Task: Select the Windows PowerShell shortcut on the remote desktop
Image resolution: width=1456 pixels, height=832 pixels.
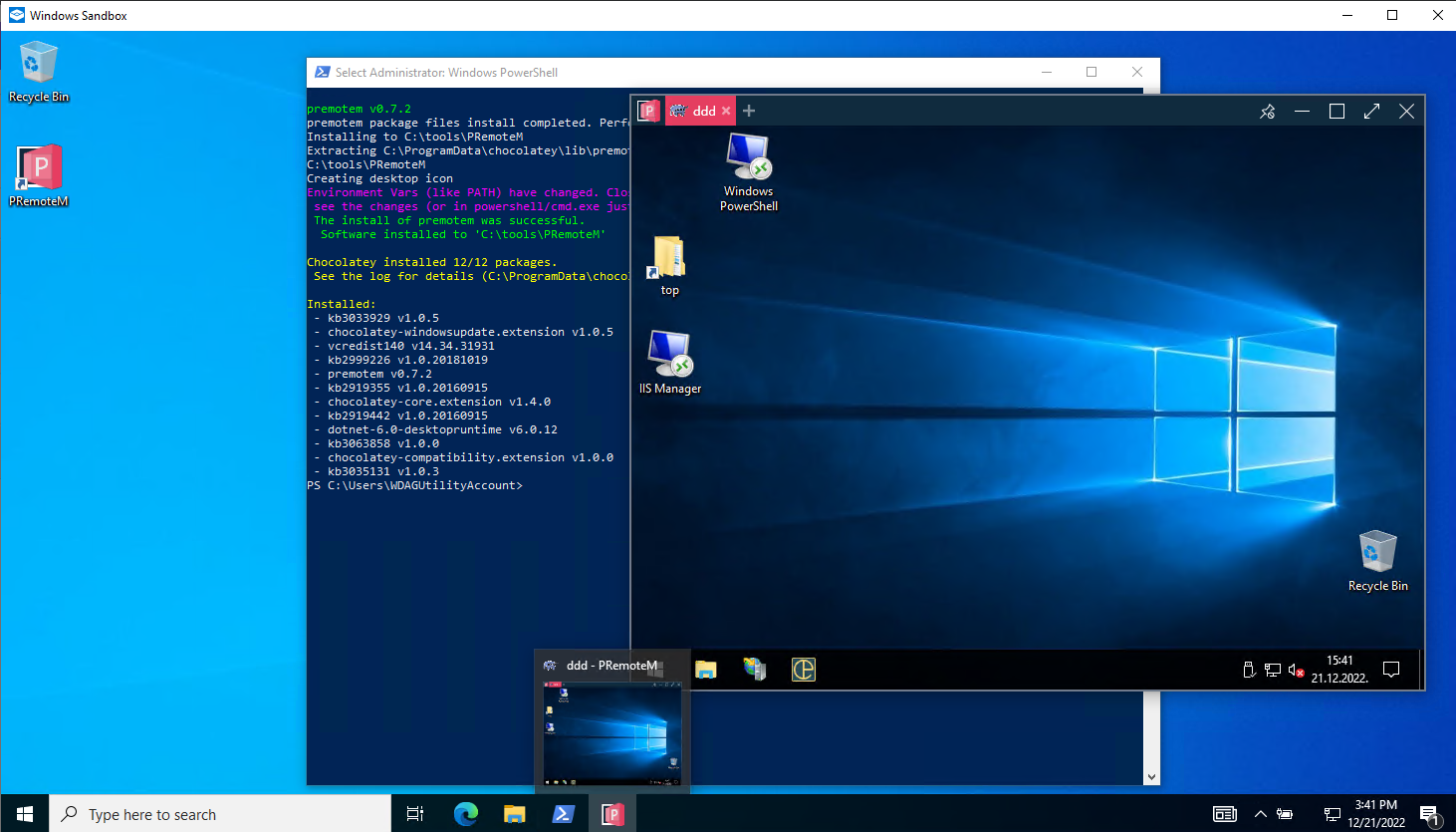Action: (x=749, y=172)
